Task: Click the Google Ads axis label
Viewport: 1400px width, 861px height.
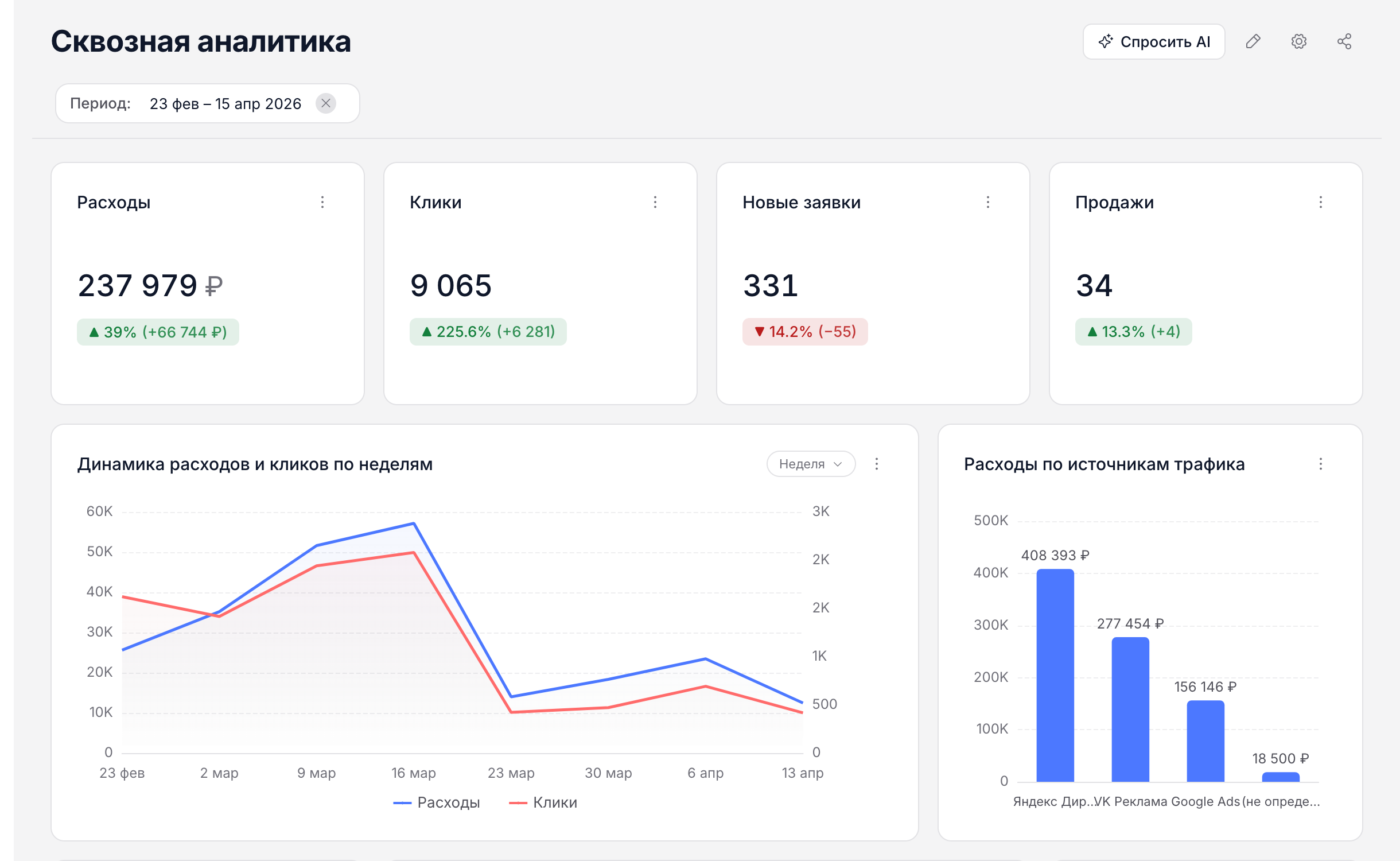Action: [x=1205, y=801]
